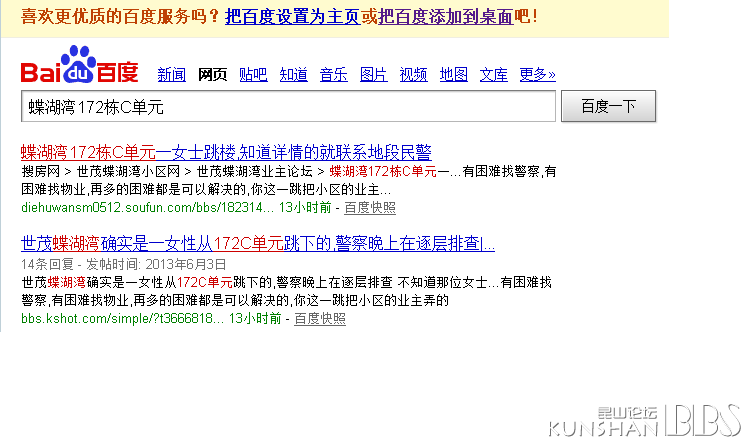The image size is (749, 447).
Task: Open the 地图 tab
Action: (454, 74)
